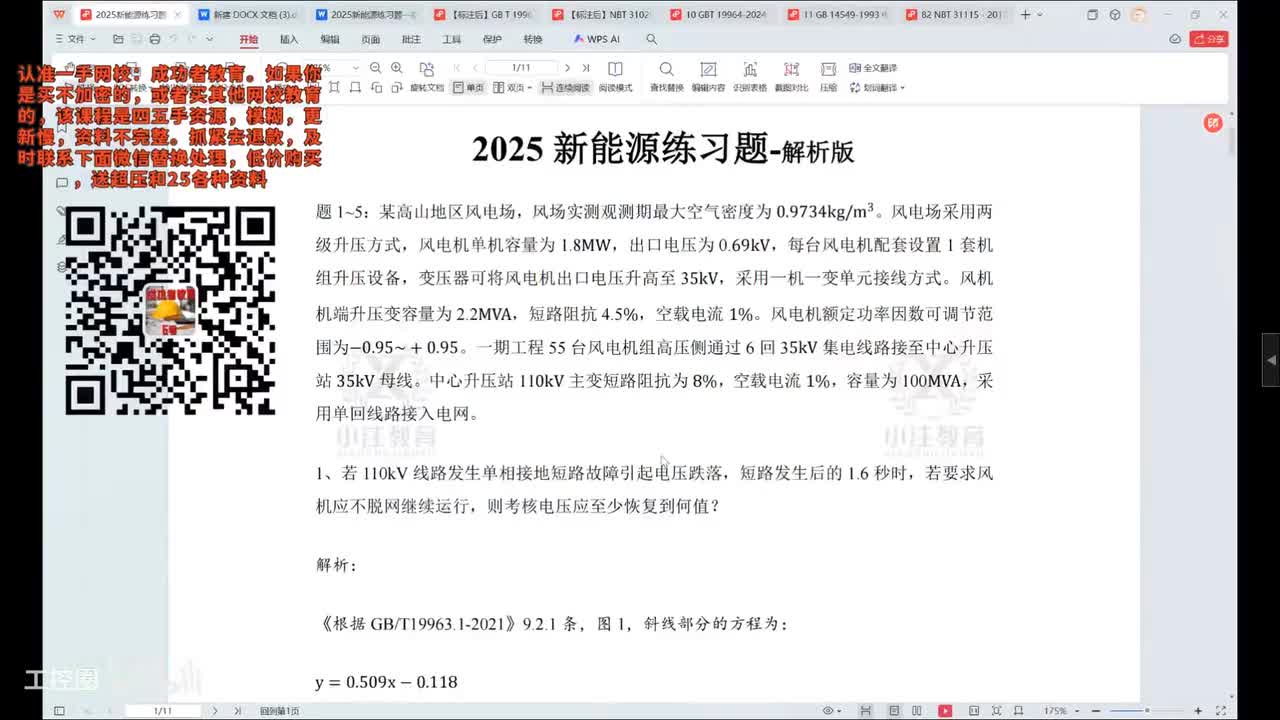Switch to 82 NBT 31115 tab
The height and width of the screenshot is (720, 1280).
(x=955, y=15)
